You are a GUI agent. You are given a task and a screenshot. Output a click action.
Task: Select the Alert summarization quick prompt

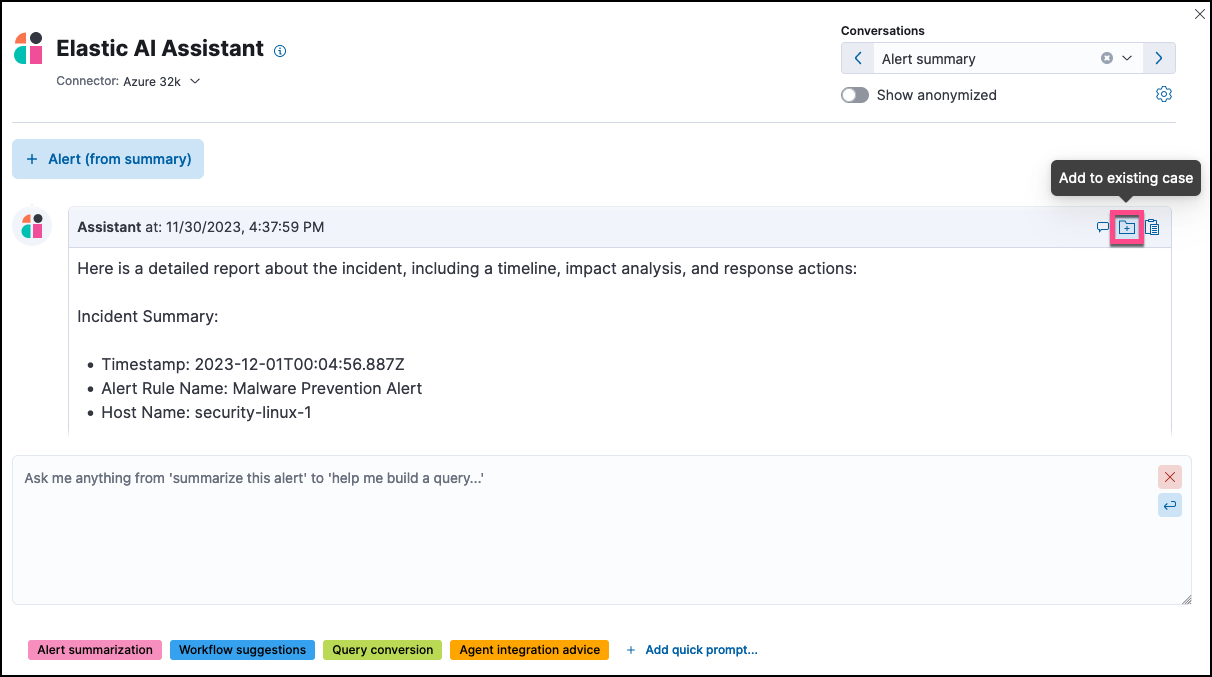(x=94, y=649)
